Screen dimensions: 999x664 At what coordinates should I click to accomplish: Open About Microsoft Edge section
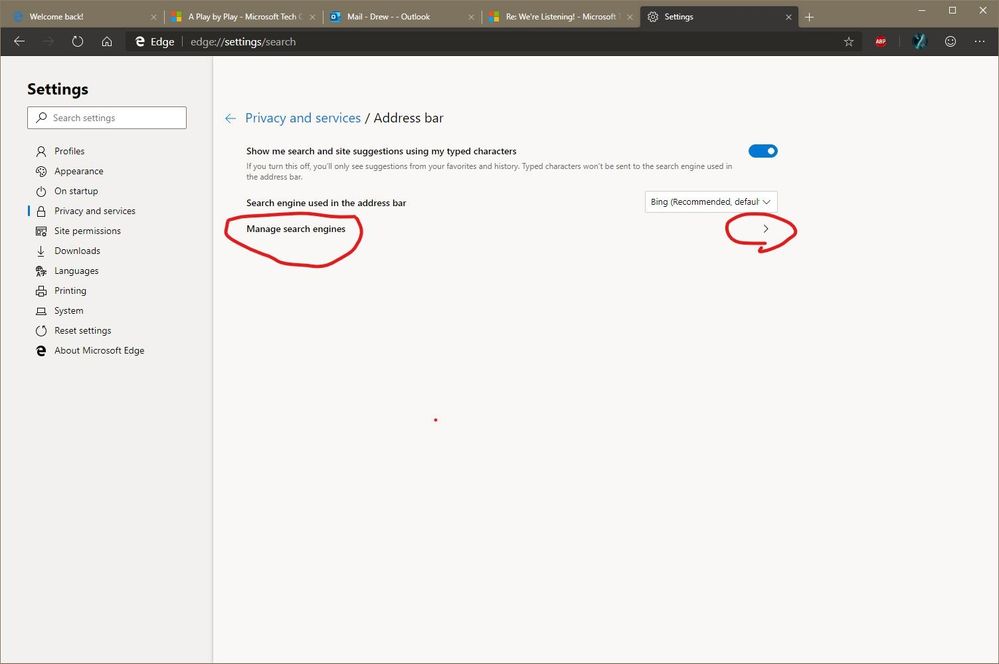tap(99, 350)
